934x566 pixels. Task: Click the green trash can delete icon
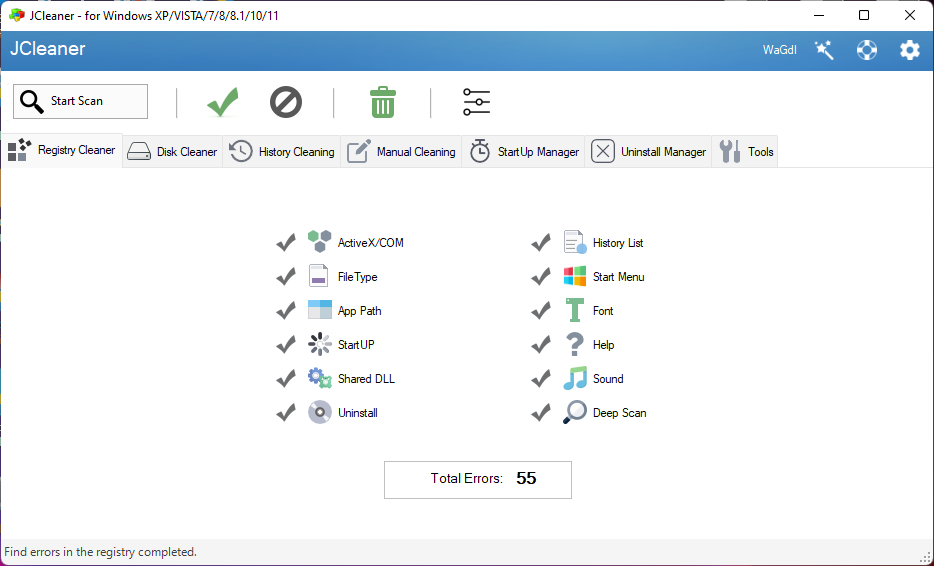click(382, 102)
